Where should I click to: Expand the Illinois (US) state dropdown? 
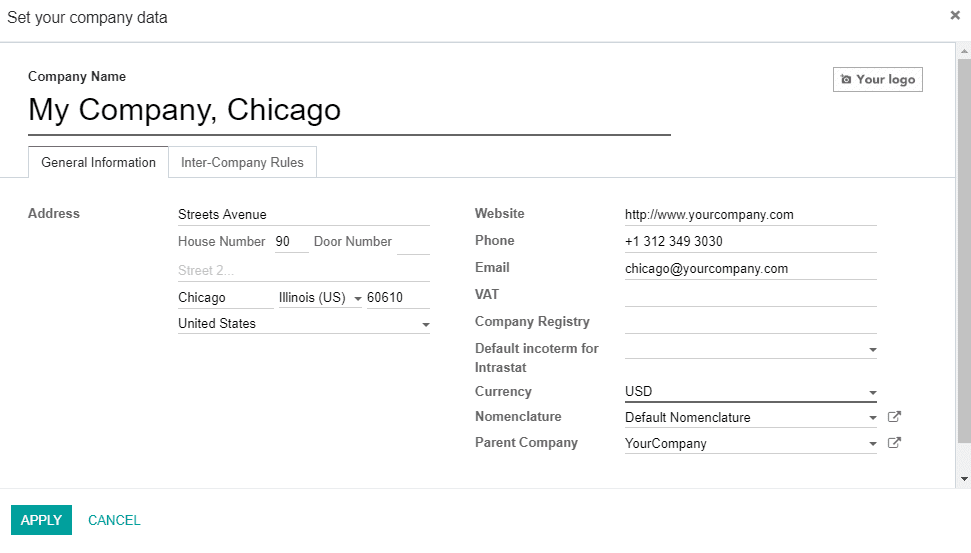tap(357, 298)
